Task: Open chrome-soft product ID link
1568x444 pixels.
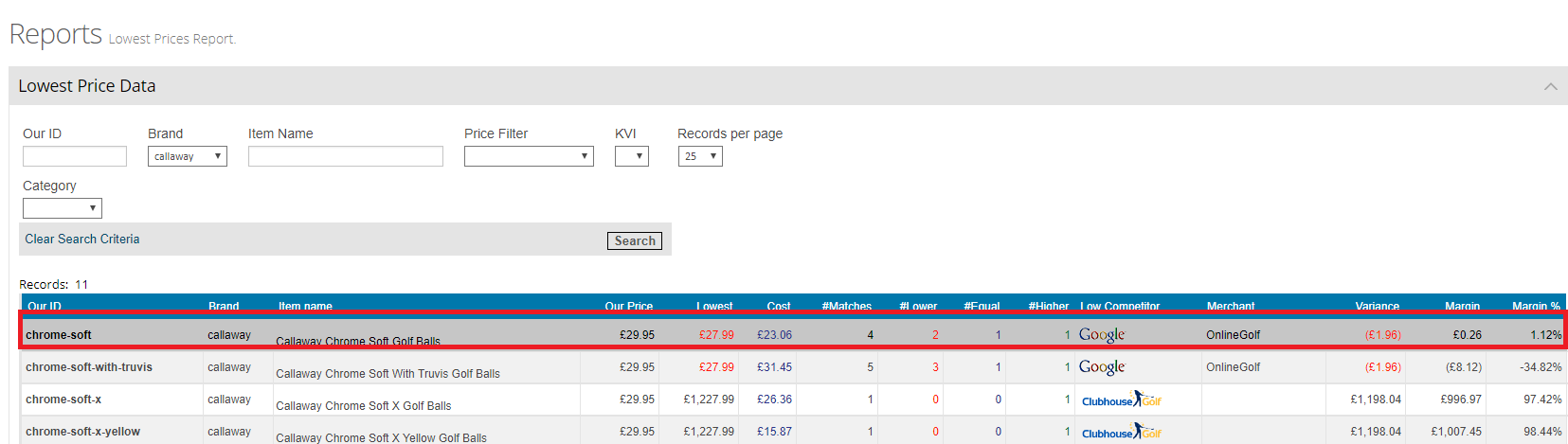Action: (x=59, y=335)
